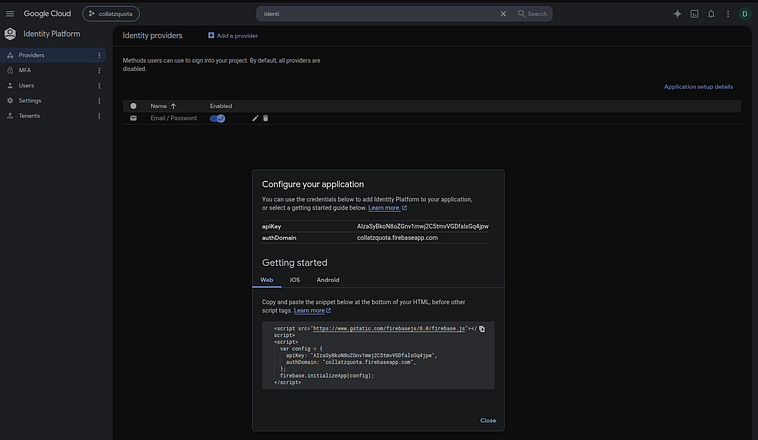Click the Search button in top bar
This screenshot has width=758, height=440.
pos(532,14)
